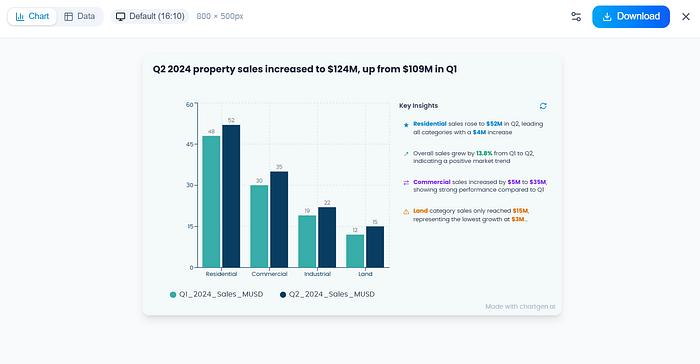Image resolution: width=700 pixels, height=364 pixels.
Task: Select the Commercial Q2 bar labeled 35
Action: pos(279,219)
